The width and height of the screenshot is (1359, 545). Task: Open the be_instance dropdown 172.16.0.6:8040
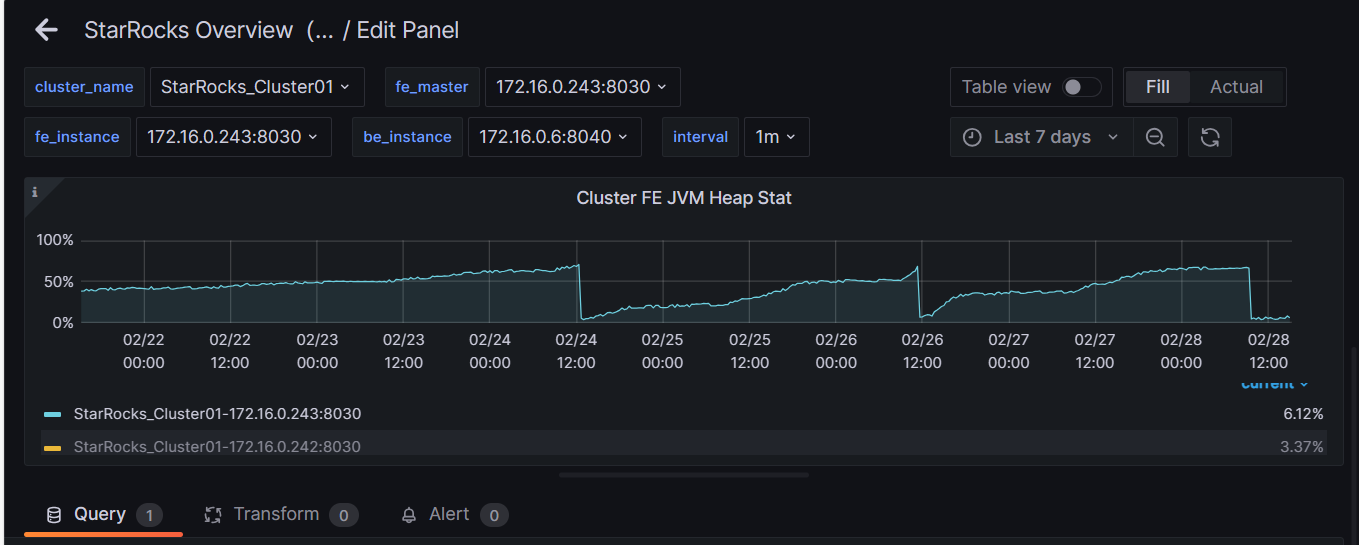point(554,137)
